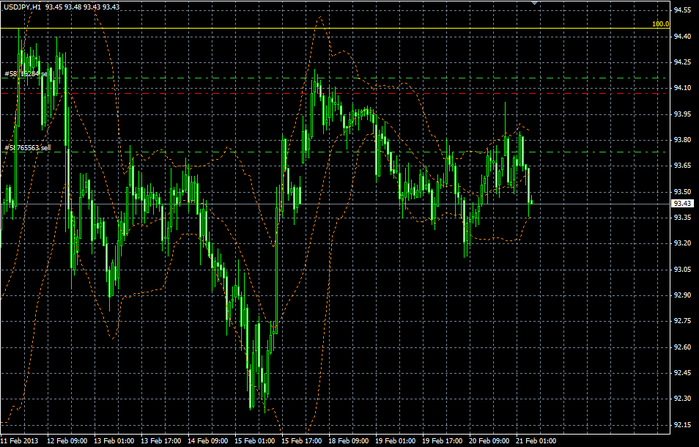Click the 13 Feb 01:00 time label
699x447 pixels.
click(x=114, y=441)
